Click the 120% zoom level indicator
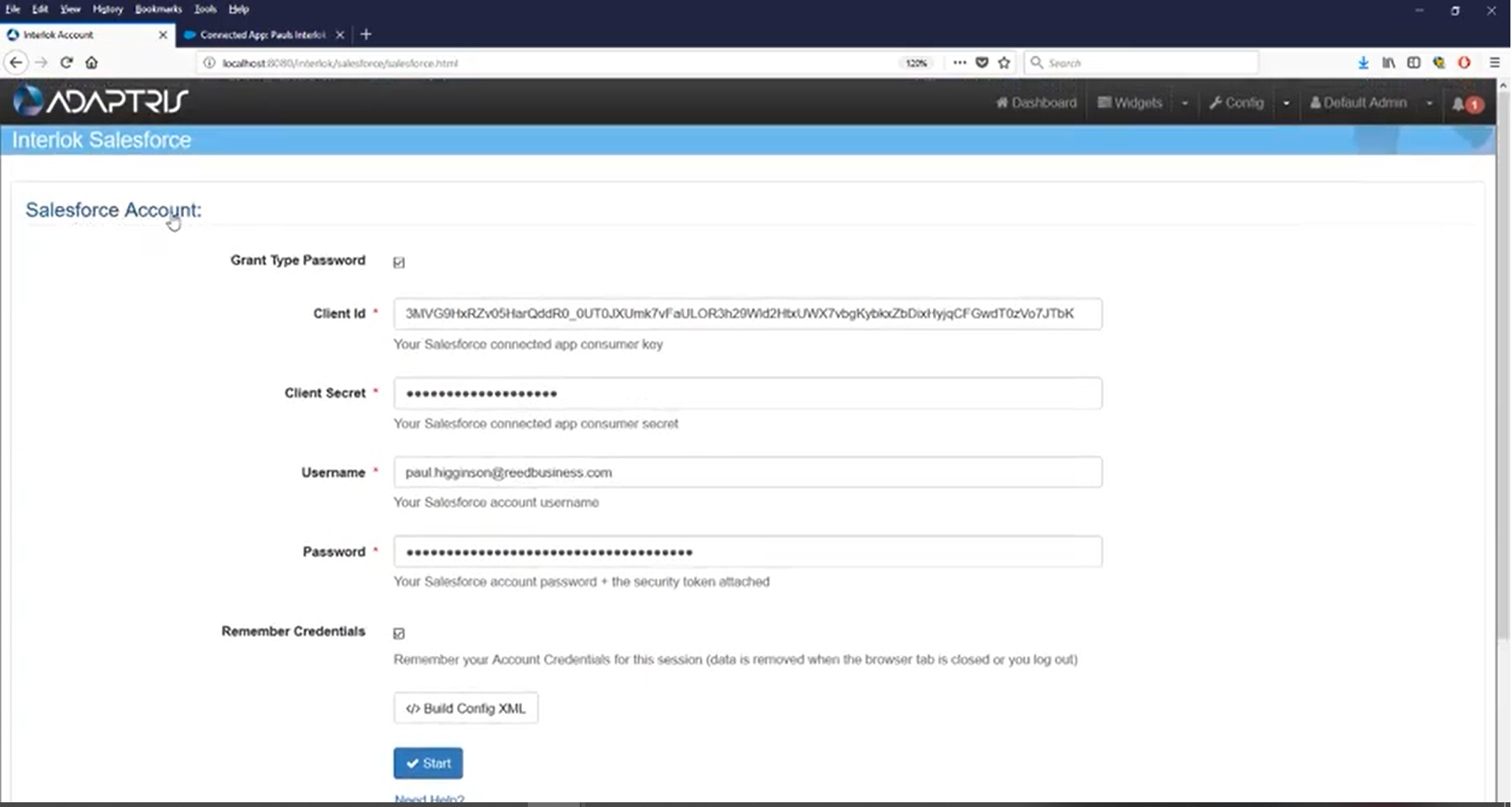Screen dimensions: 1512x807 [x=916, y=63]
